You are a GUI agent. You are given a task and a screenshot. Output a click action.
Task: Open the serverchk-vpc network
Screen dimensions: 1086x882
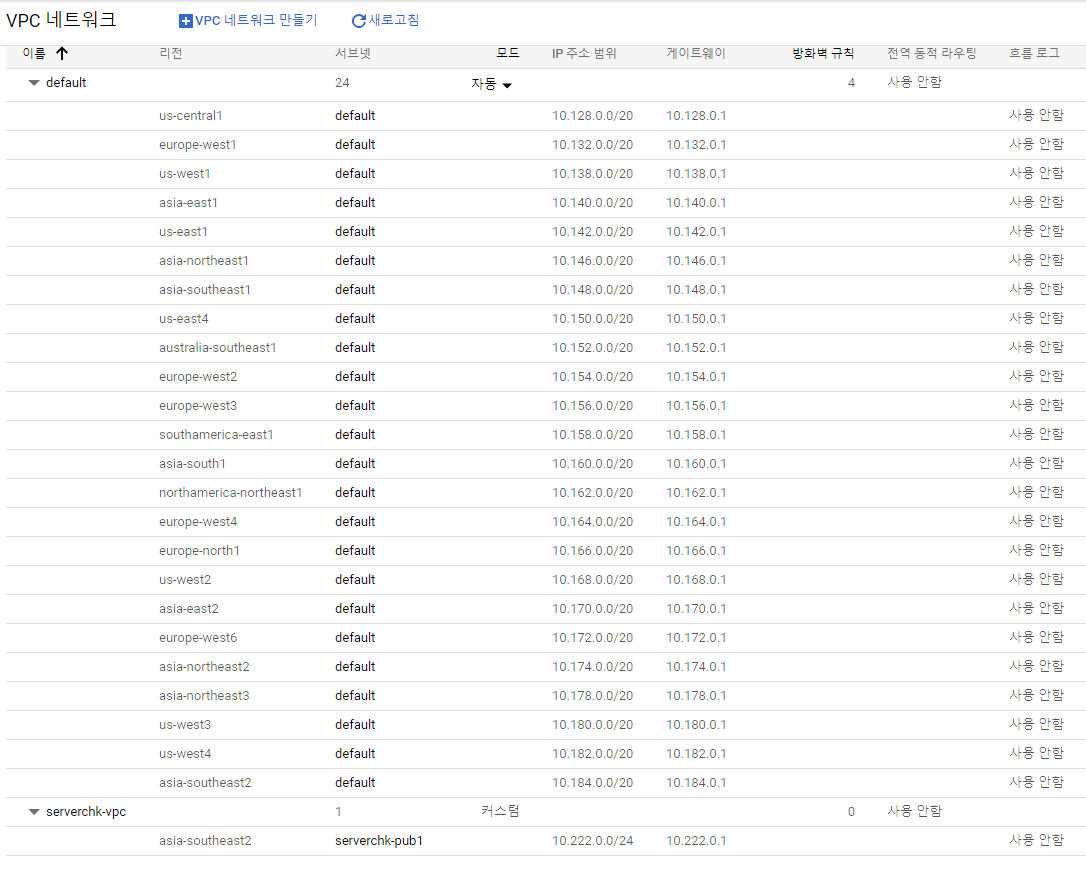[x=86, y=811]
